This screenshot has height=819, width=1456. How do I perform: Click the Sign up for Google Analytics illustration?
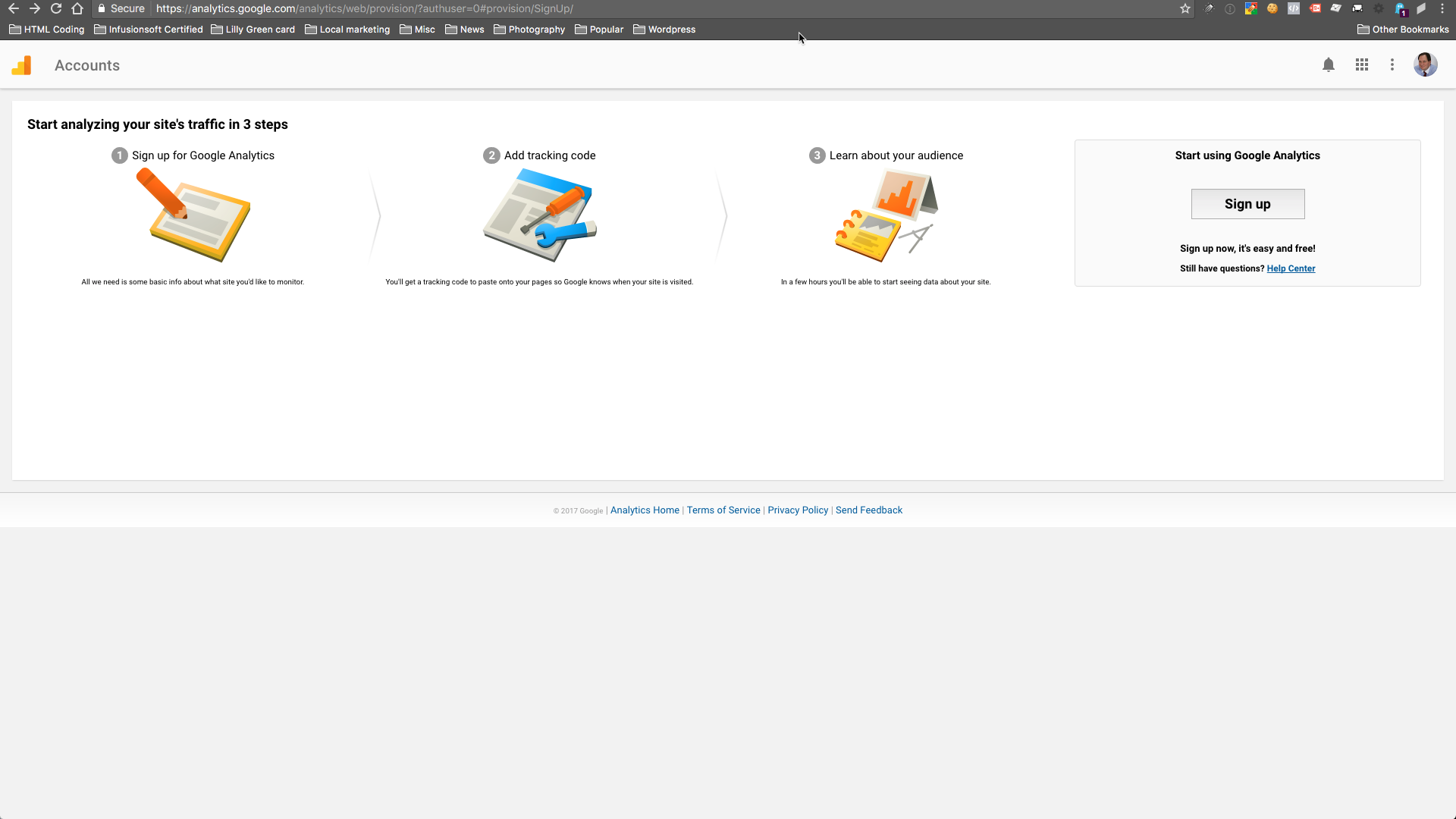(x=193, y=215)
